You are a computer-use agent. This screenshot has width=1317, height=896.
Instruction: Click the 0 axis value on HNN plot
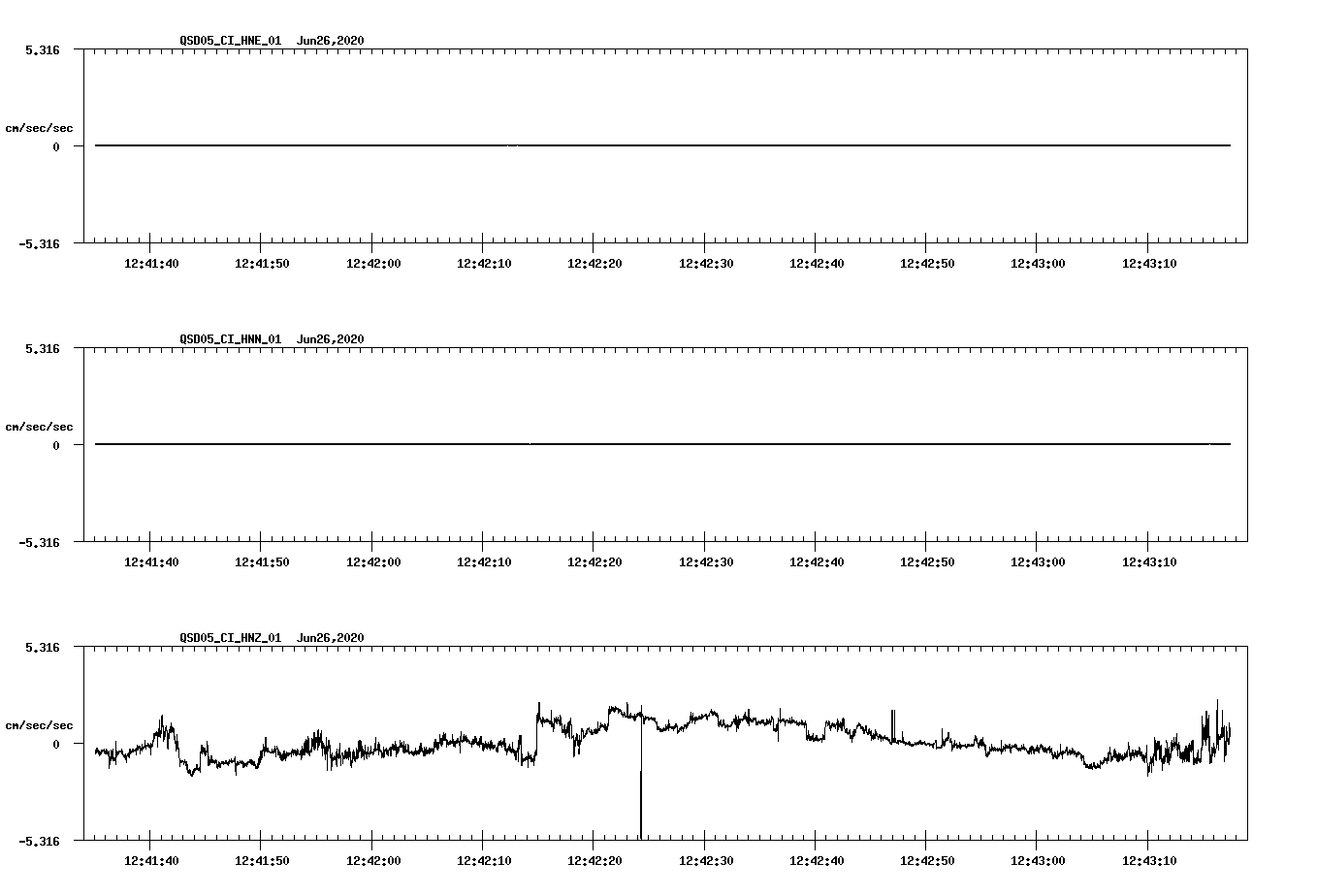pos(56,445)
